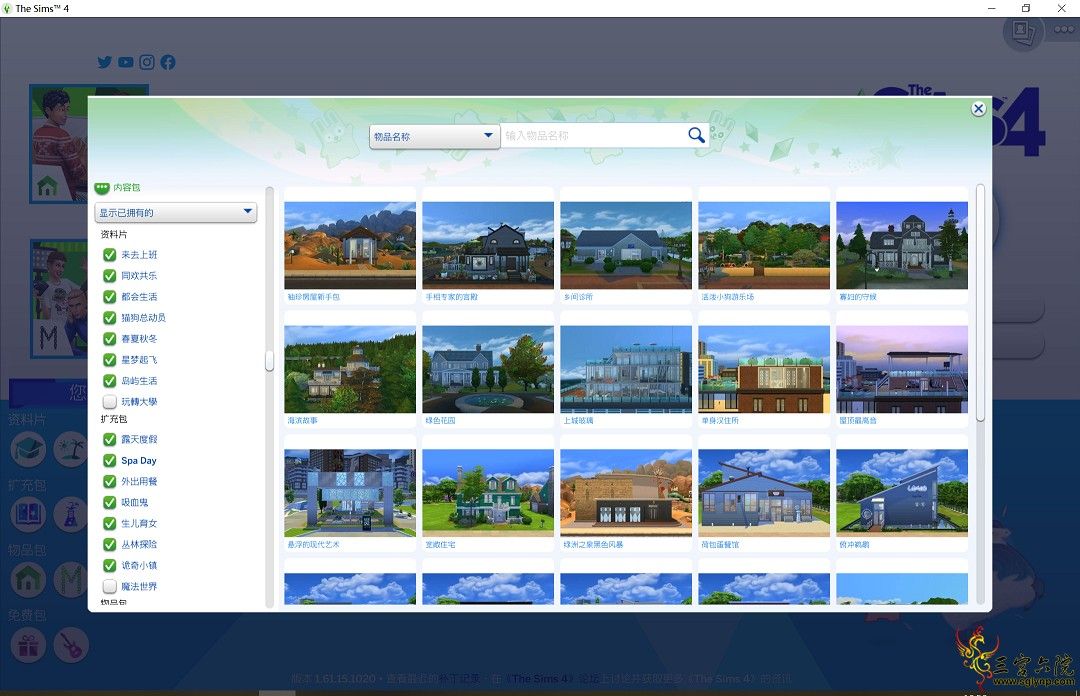Viewport: 1080px width, 696px height.
Task: Select the 活泼小狗游乐场 park thumbnail
Action: pos(764,245)
